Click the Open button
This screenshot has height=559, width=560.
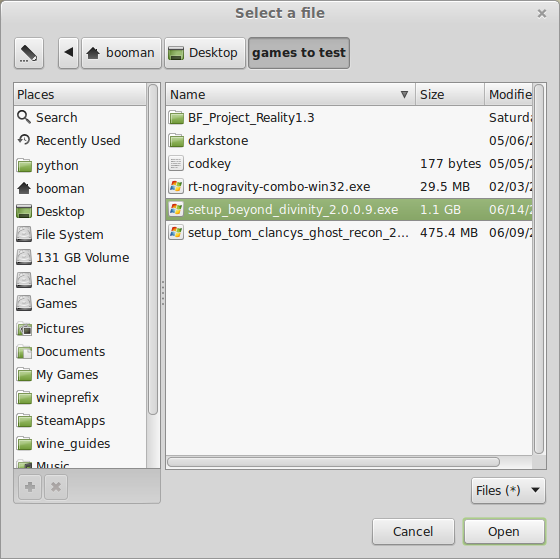point(504,531)
